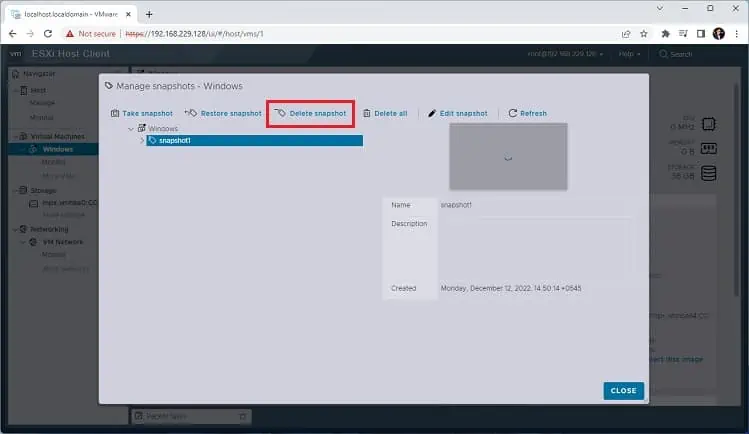Click the Take snapshot icon
Screen dimensions: 749x434
[x=115, y=113]
